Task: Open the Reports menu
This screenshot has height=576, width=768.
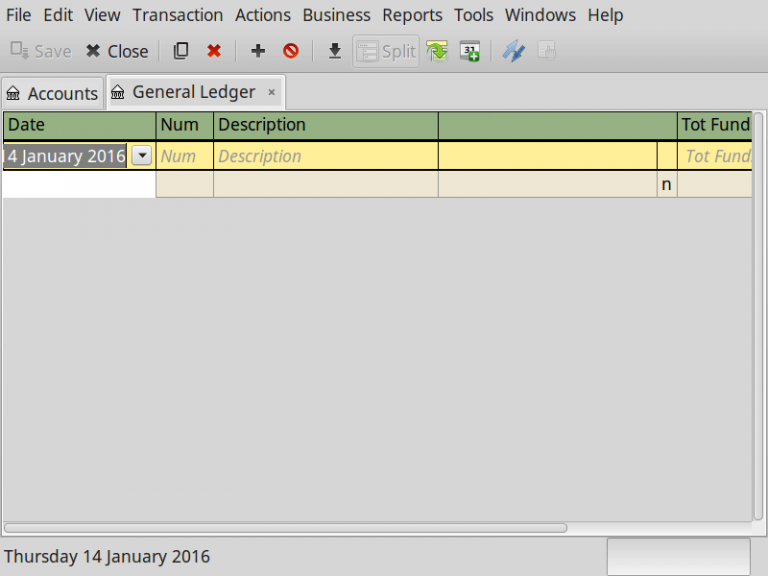Action: [x=412, y=15]
